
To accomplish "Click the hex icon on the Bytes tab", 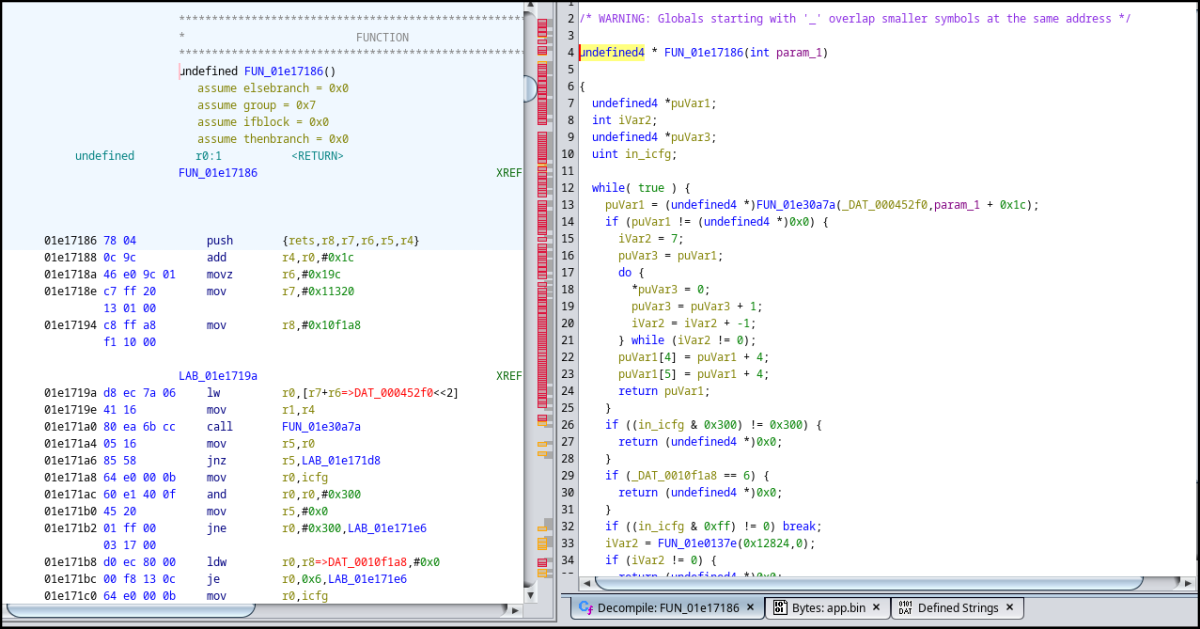I will point(779,607).
